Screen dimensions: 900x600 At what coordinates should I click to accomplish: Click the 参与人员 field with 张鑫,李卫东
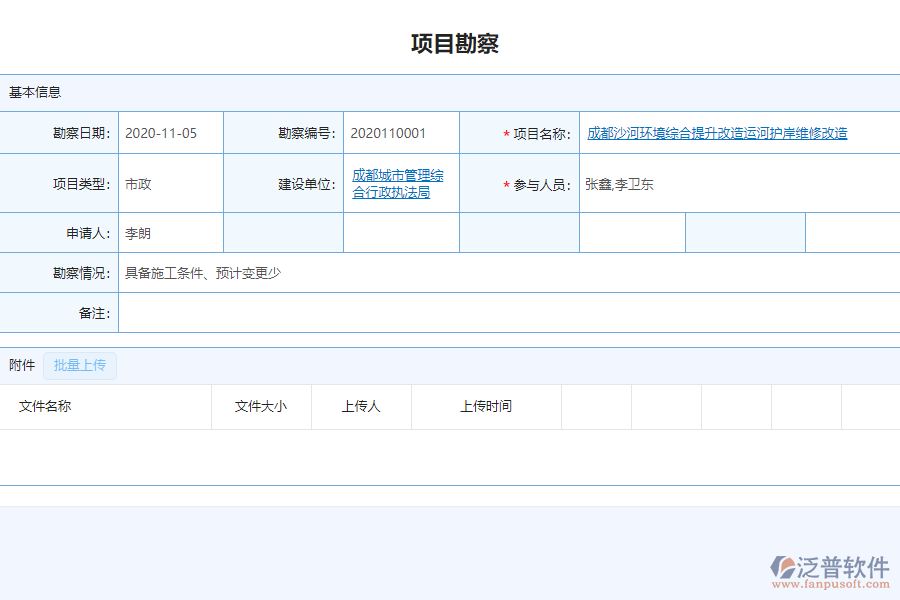[x=617, y=184]
